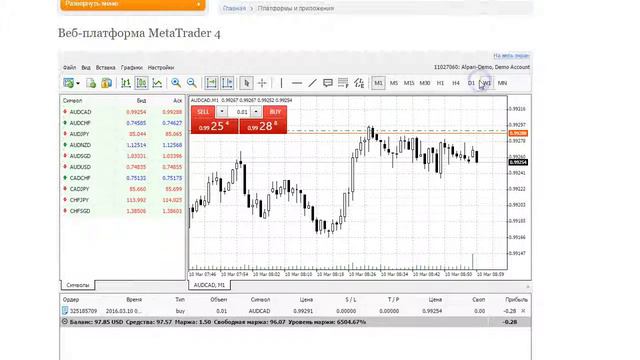Select AUDCHF in the symbols list
640x360 pixels.
click(x=122, y=123)
